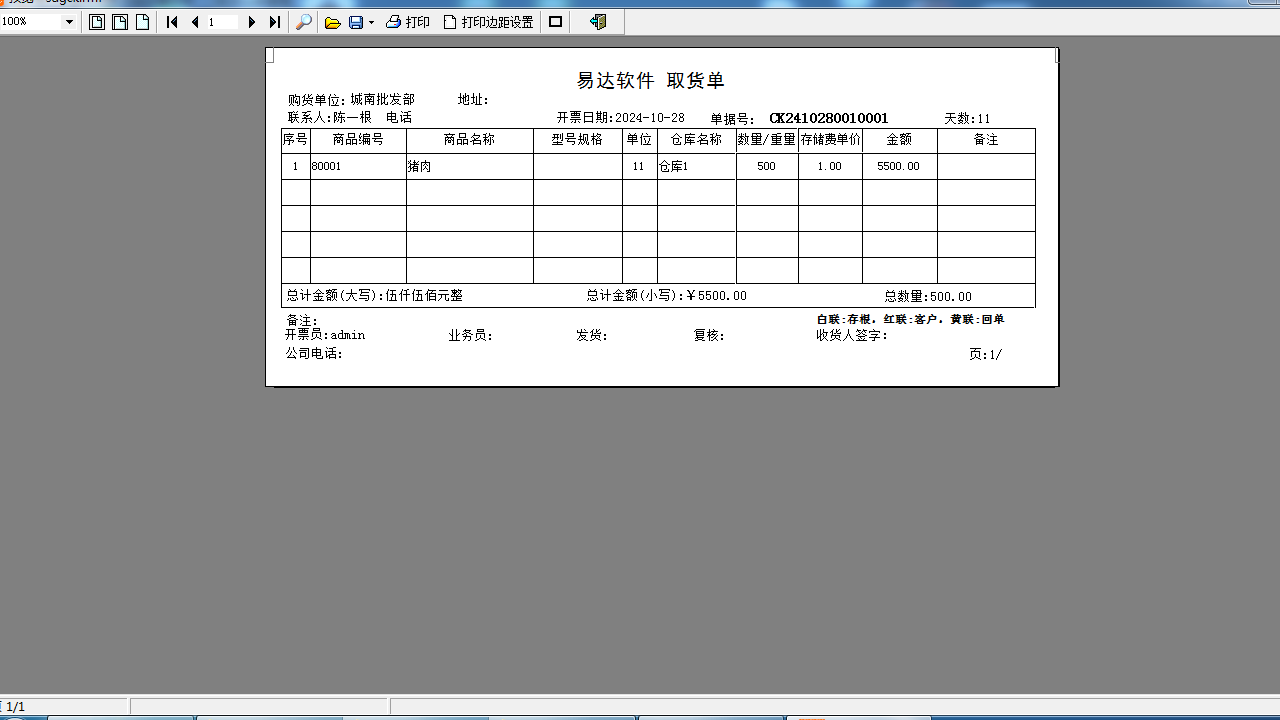Go to the first page

[171, 21]
